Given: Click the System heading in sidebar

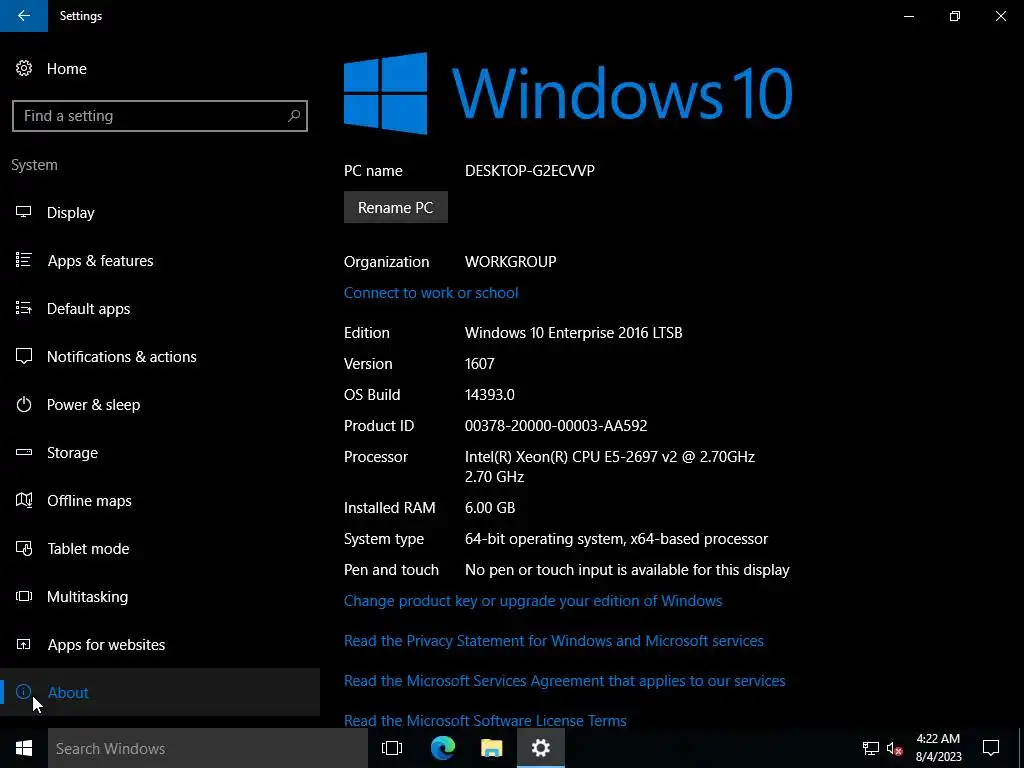Looking at the screenshot, I should pos(34,165).
